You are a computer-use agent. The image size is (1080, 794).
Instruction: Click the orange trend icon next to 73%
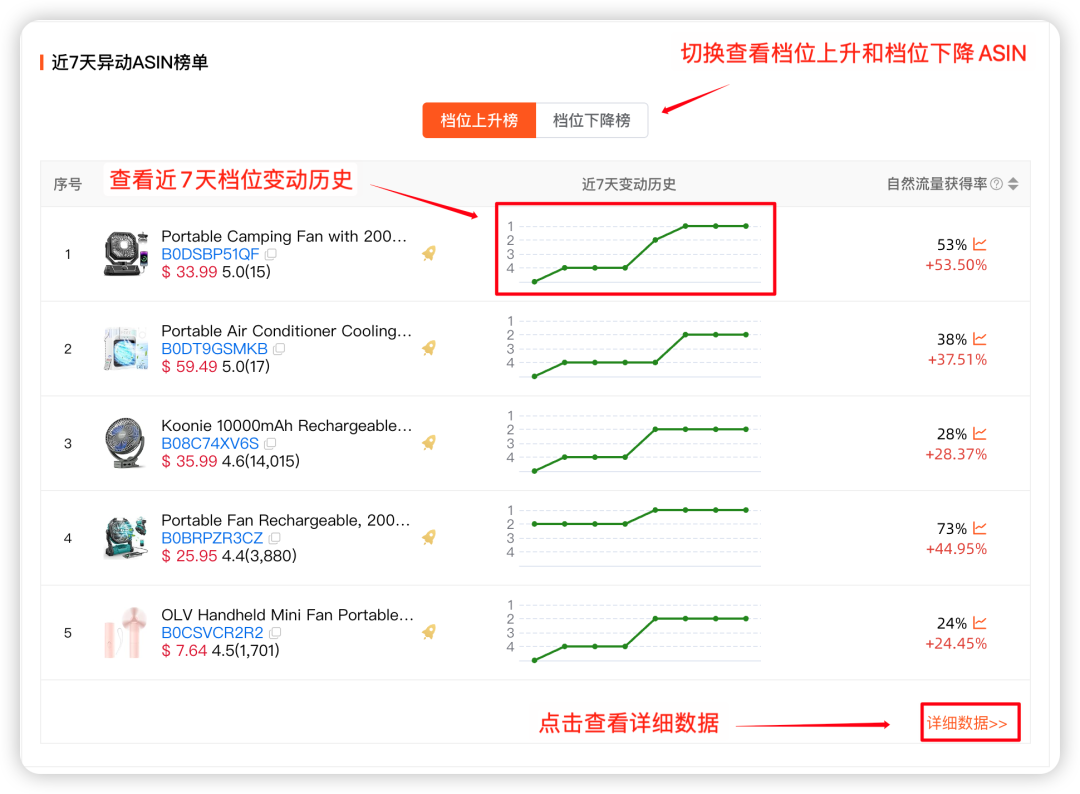(x=977, y=528)
